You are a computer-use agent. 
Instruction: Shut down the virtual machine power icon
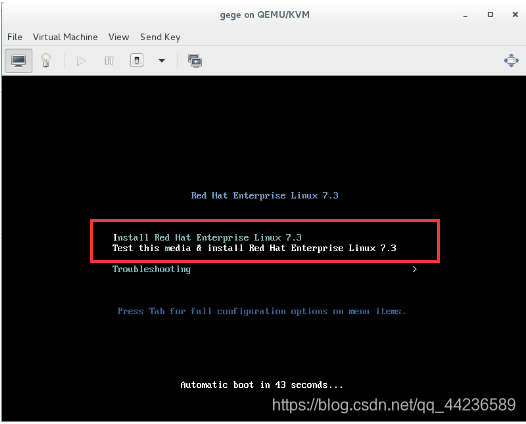(x=137, y=61)
